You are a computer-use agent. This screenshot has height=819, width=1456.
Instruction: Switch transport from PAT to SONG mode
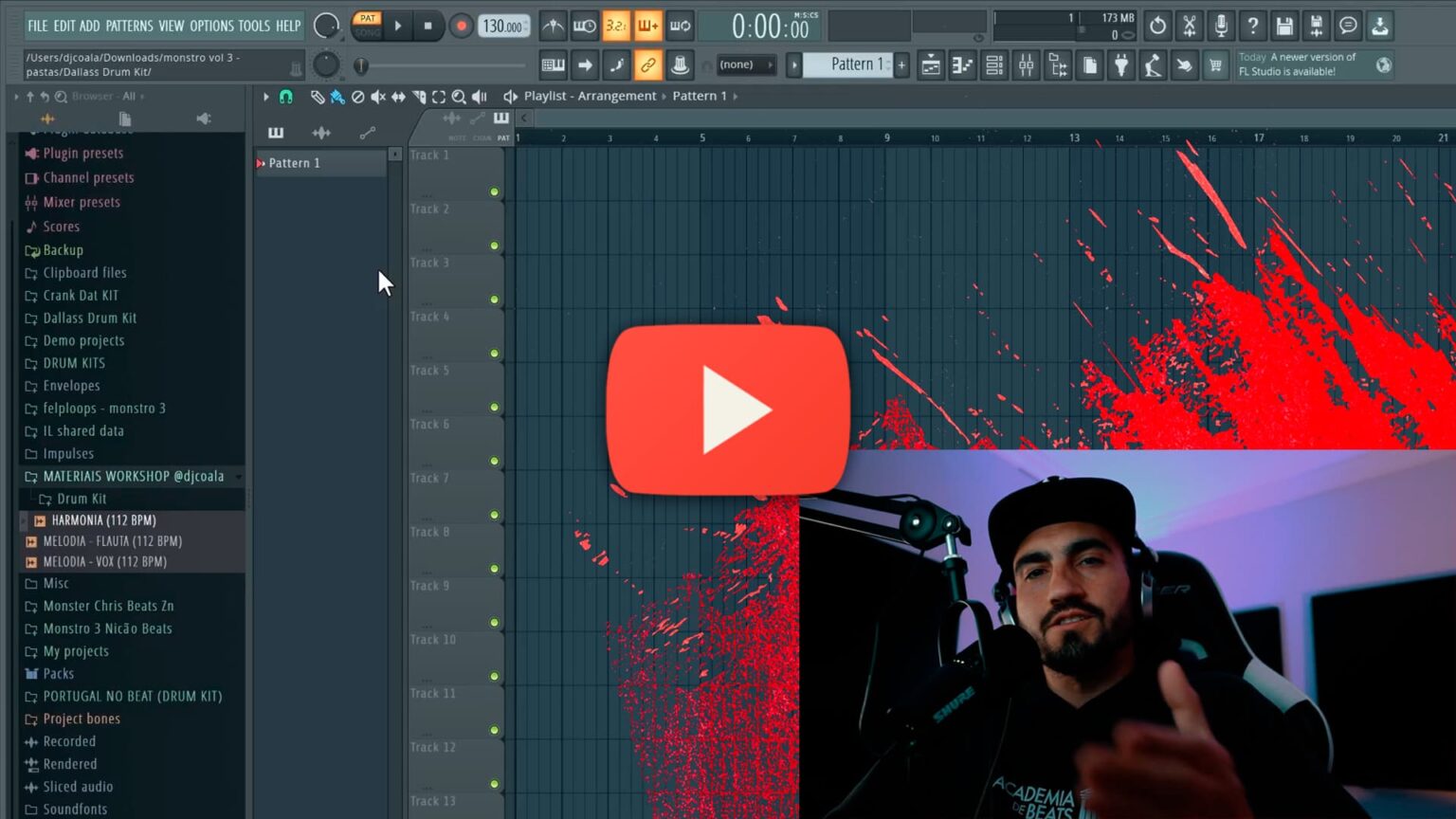pyautogui.click(x=368, y=31)
